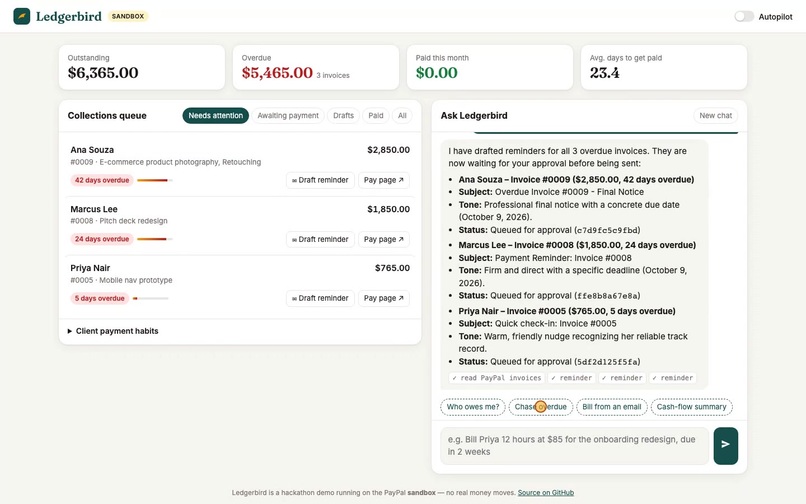Open Pay page for Marcus Lee
Screen dimensions: 806x504
tap(383, 239)
